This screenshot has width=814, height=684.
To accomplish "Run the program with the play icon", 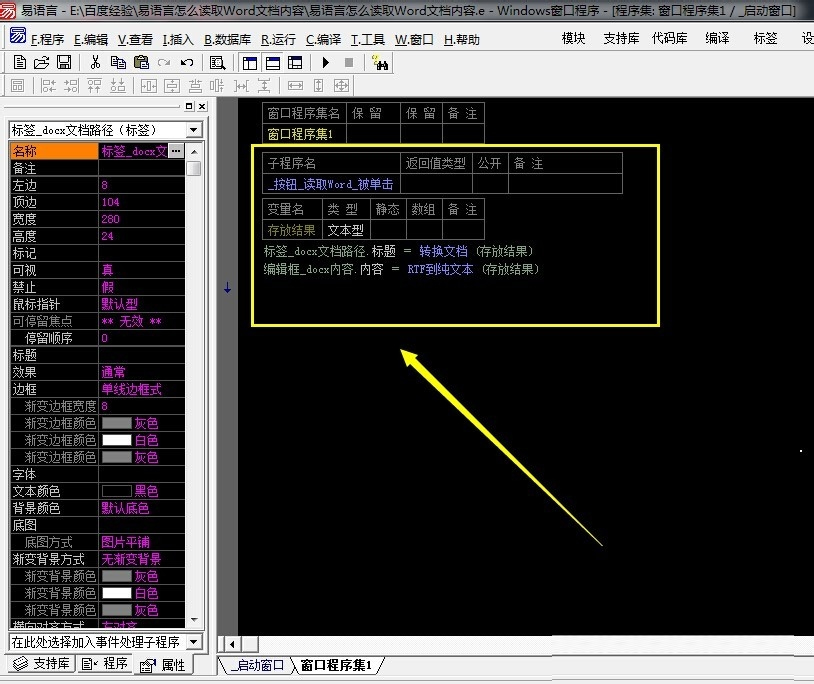I will (x=325, y=63).
